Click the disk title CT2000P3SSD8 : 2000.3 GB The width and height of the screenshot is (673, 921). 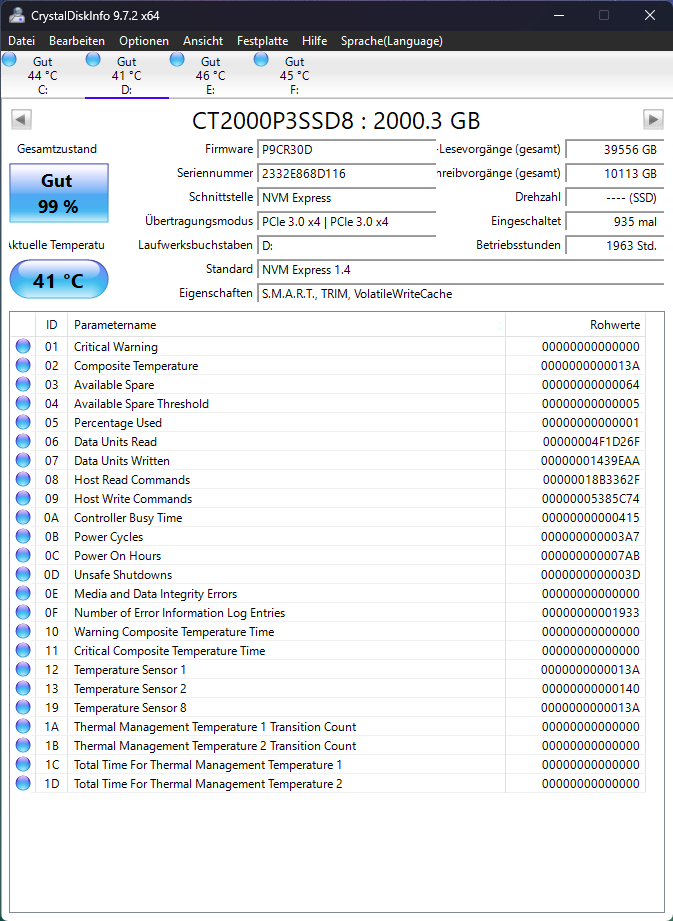(336, 120)
